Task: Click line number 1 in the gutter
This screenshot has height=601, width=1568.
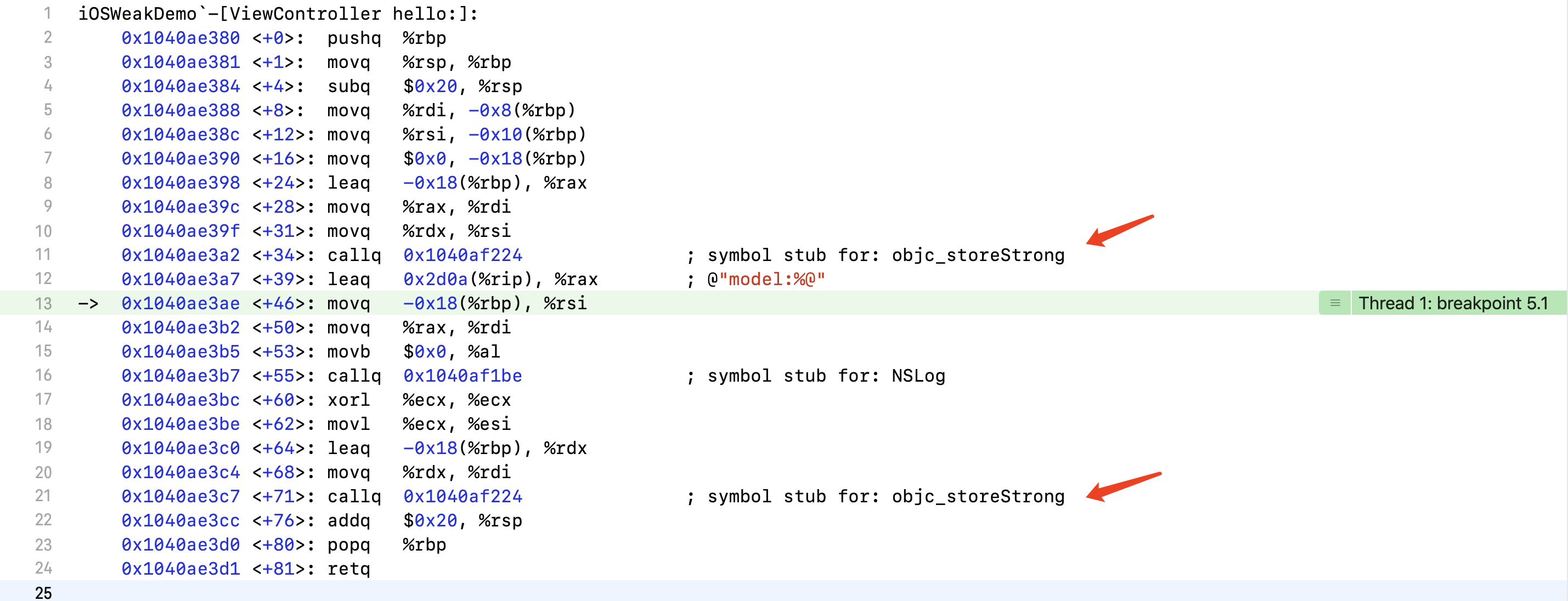Action: coord(48,13)
